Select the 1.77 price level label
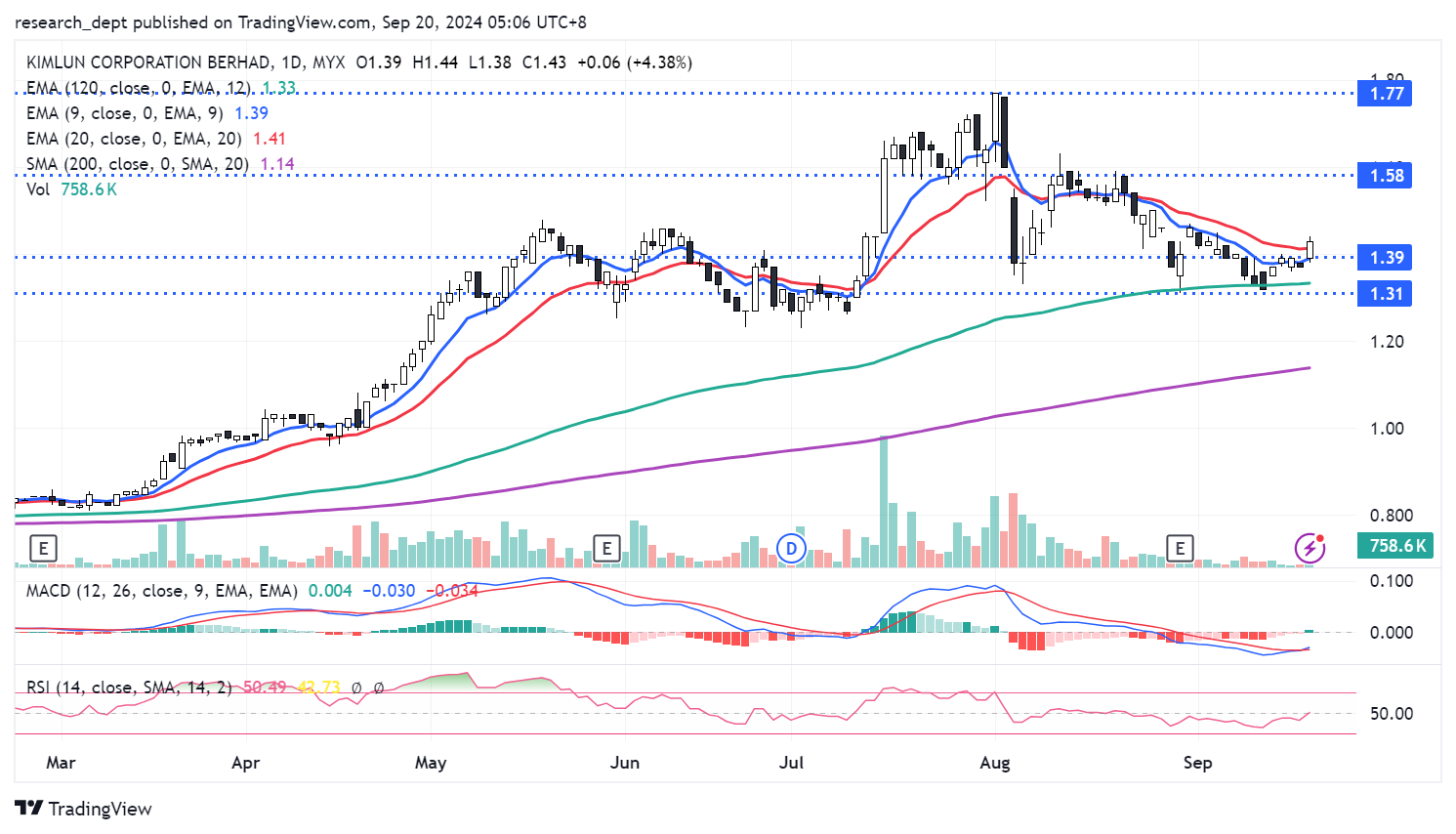Screen dimensions: 1456x834 [1385, 94]
